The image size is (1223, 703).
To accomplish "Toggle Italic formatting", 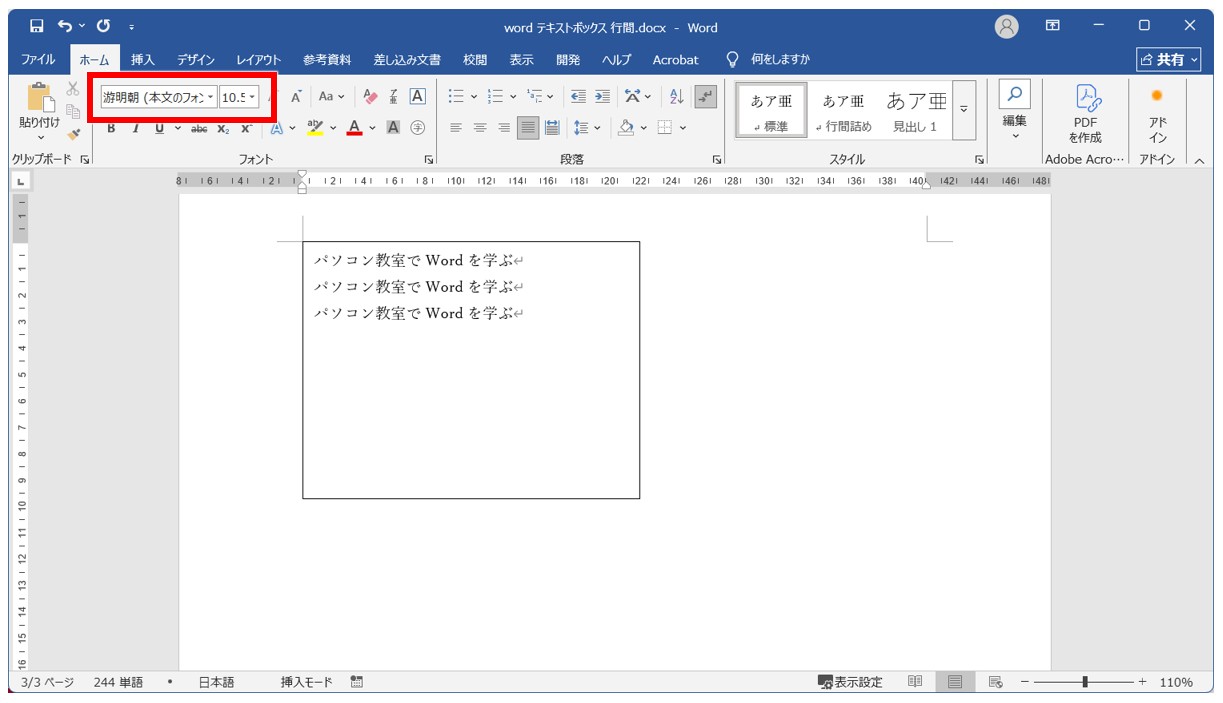I will pyautogui.click(x=135, y=128).
